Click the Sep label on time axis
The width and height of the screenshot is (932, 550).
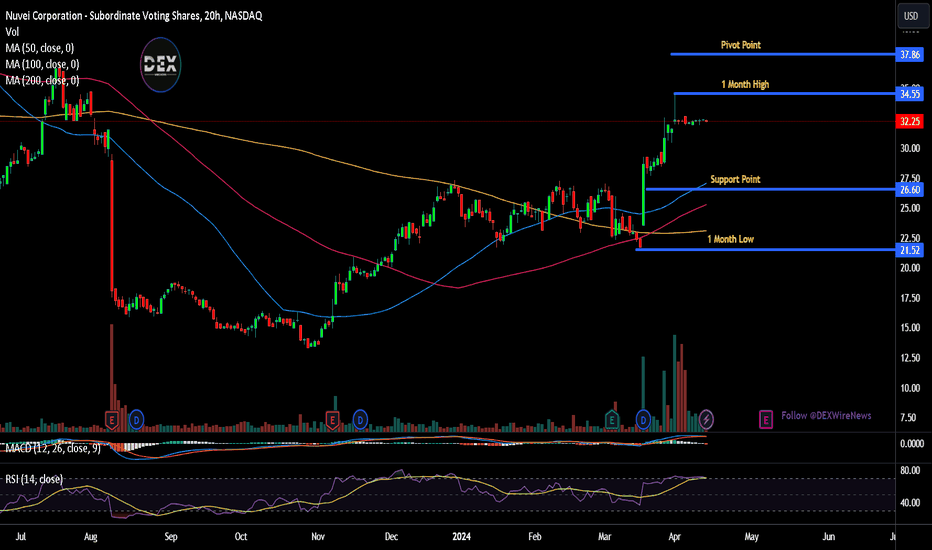pos(171,537)
